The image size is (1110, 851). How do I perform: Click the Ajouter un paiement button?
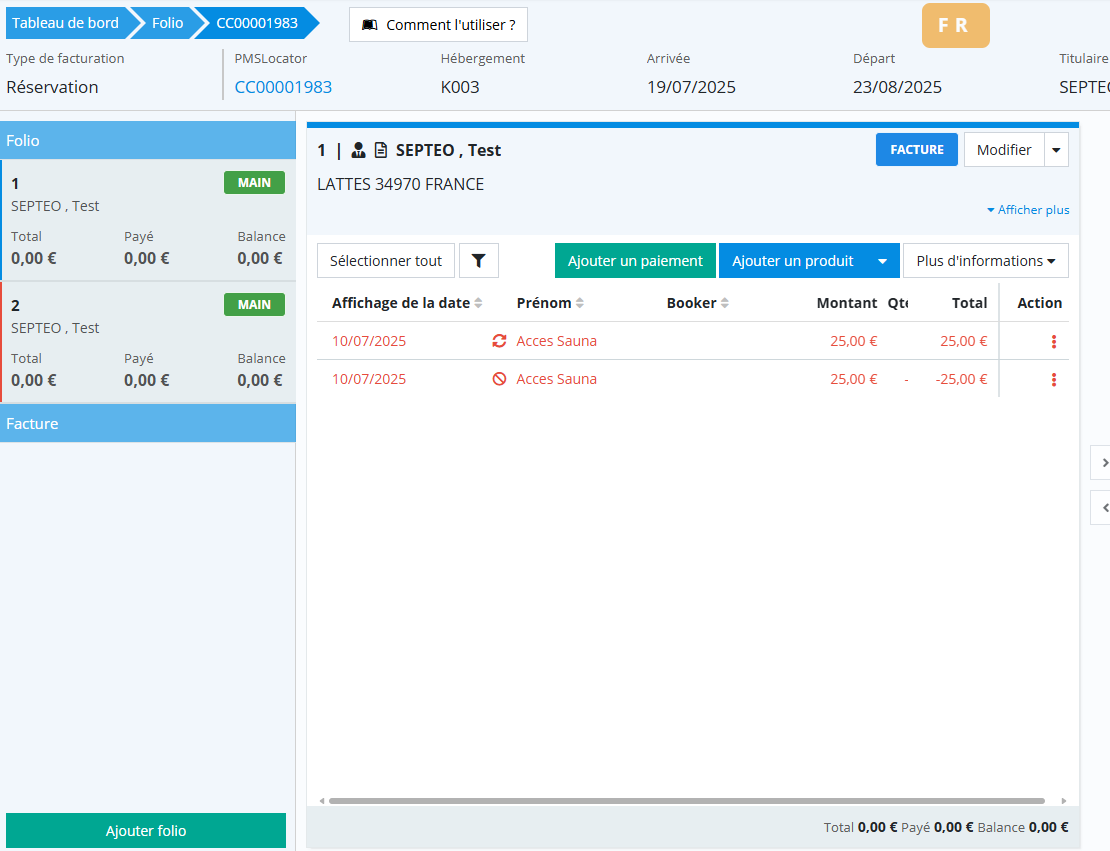[x=635, y=261]
